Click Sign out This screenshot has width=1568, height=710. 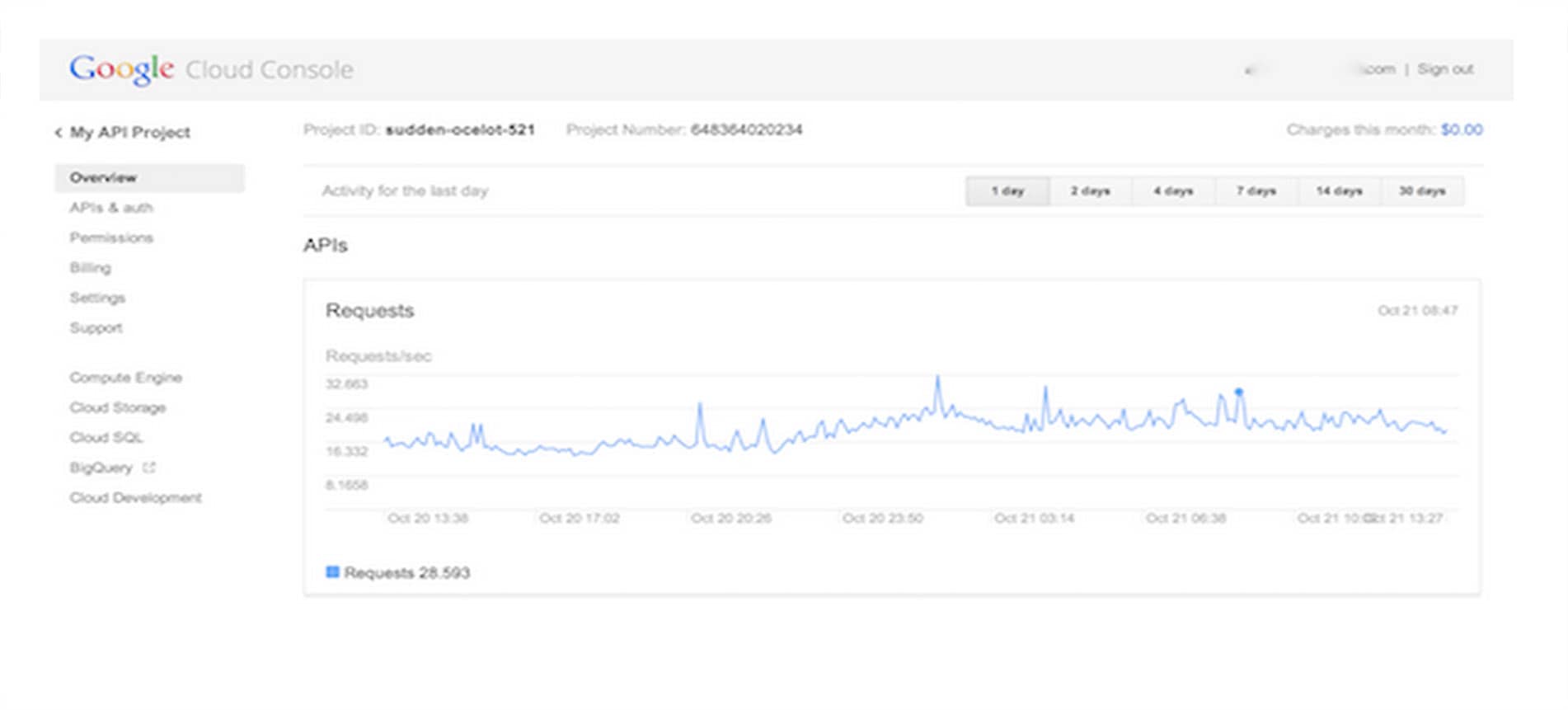tap(1445, 69)
